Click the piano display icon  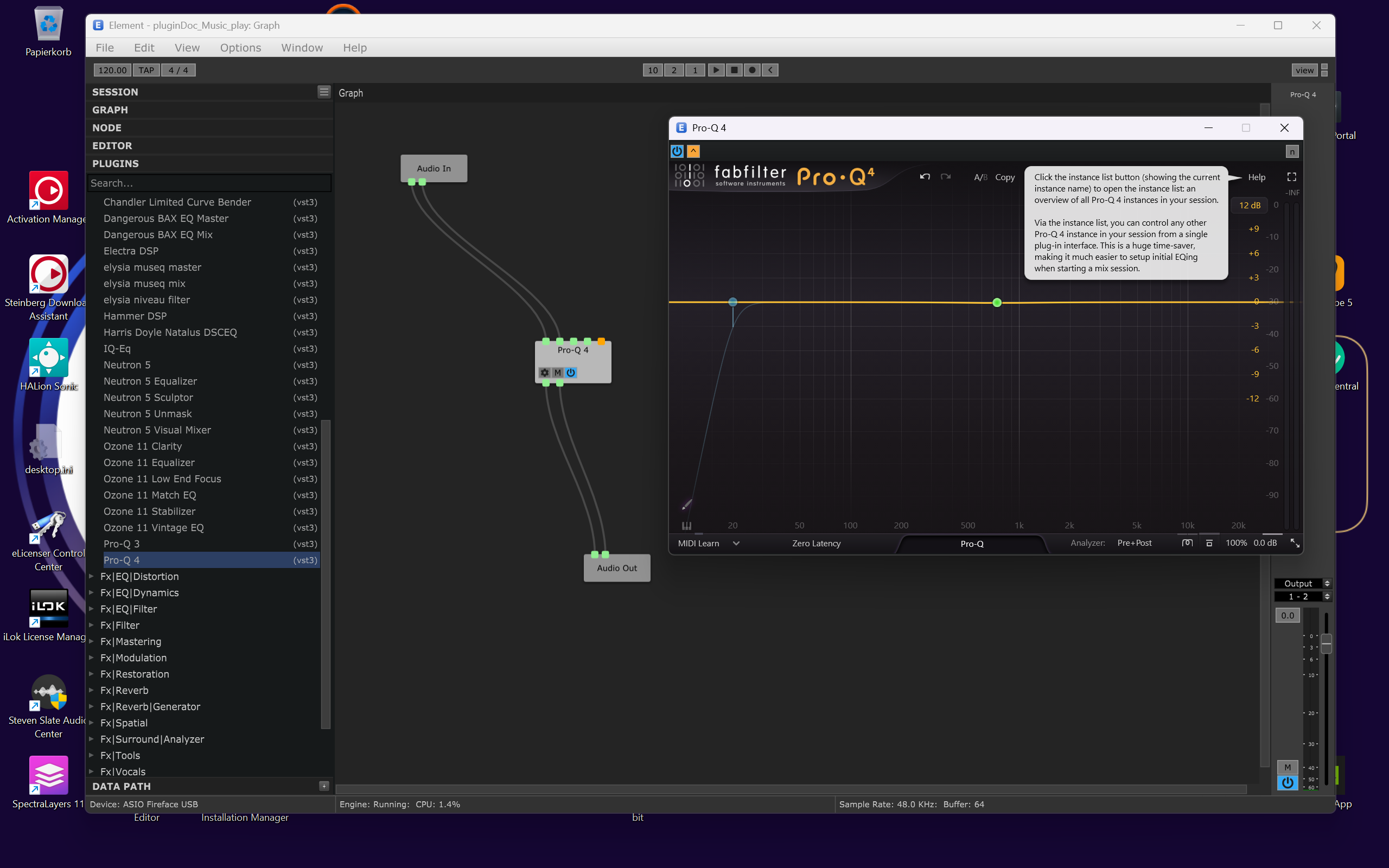tap(686, 525)
